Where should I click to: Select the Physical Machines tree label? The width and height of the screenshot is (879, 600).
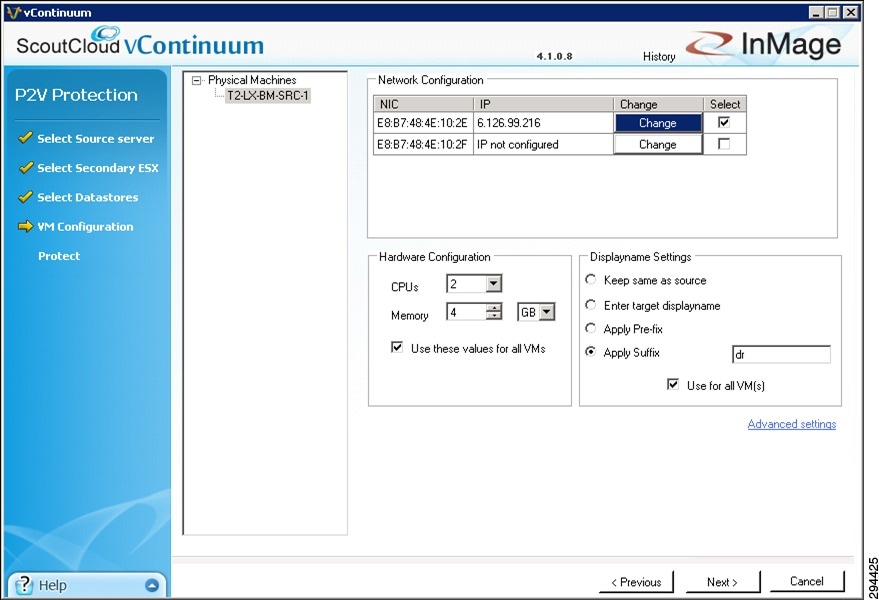click(252, 80)
